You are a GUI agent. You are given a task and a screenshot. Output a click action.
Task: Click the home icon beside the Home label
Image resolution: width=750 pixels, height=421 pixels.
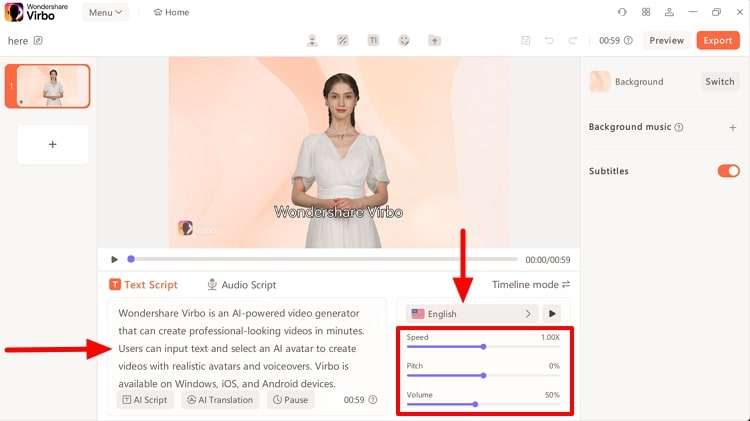tap(157, 12)
